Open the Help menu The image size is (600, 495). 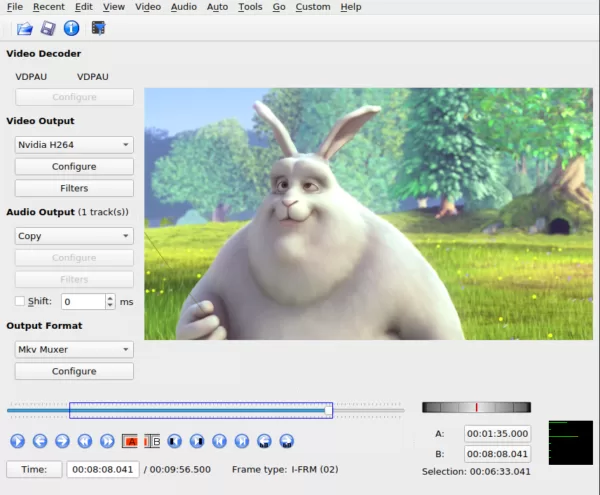tap(351, 7)
